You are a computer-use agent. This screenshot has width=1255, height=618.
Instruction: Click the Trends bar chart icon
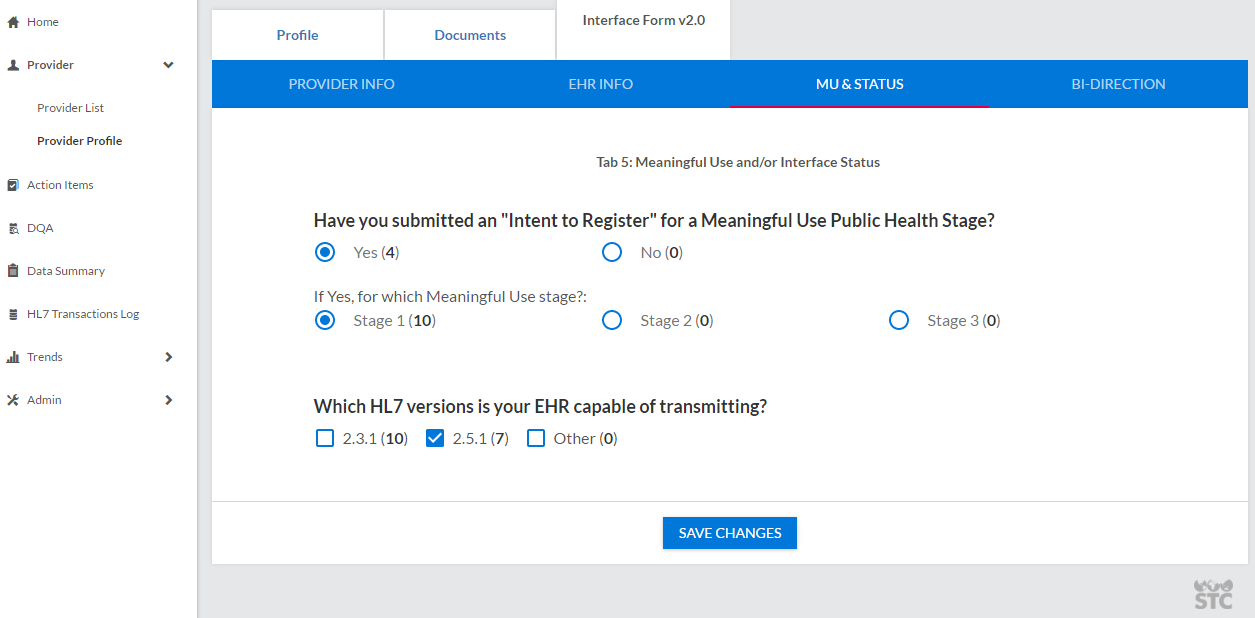click(13, 357)
